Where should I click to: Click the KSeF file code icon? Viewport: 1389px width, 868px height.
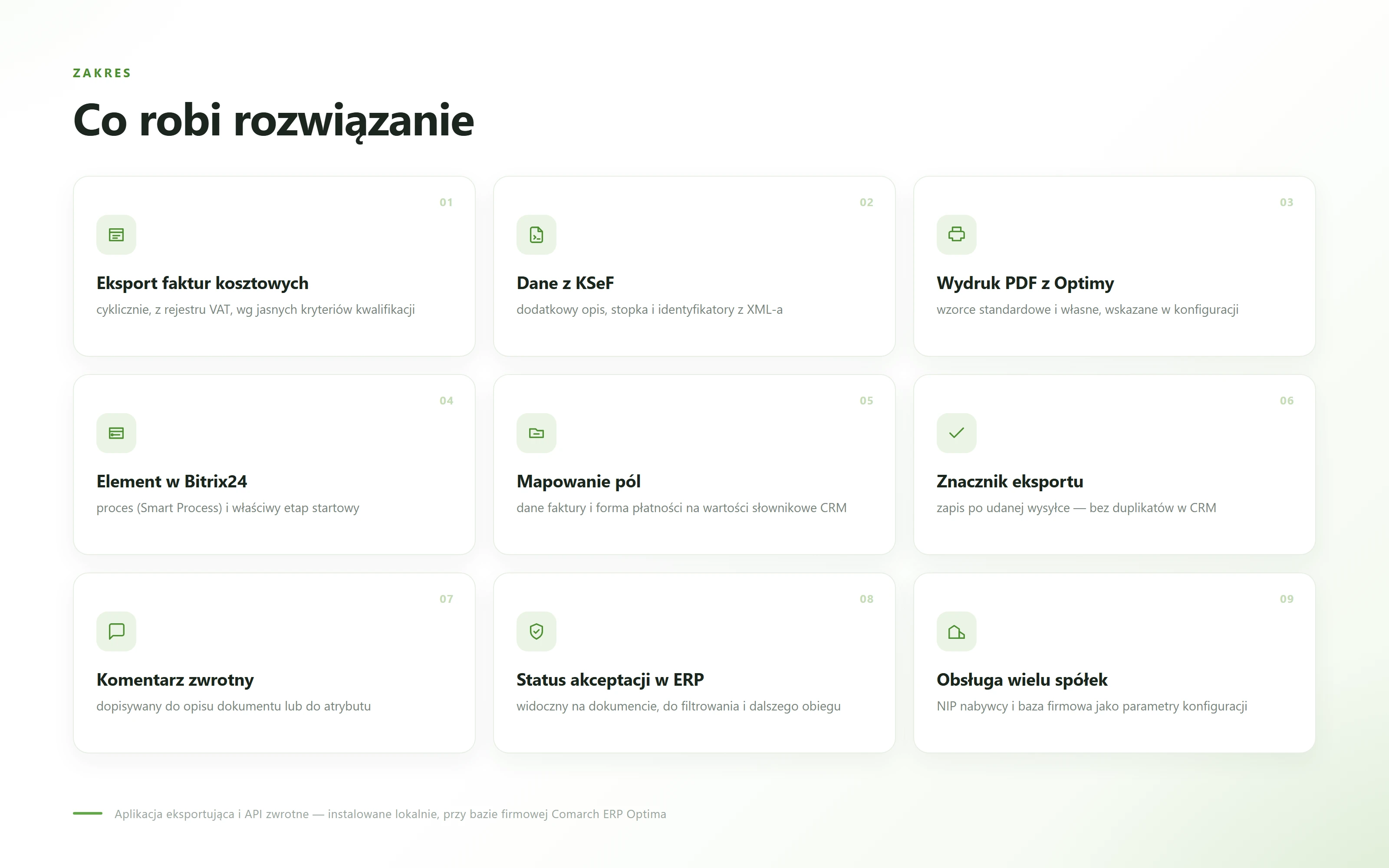537,235
